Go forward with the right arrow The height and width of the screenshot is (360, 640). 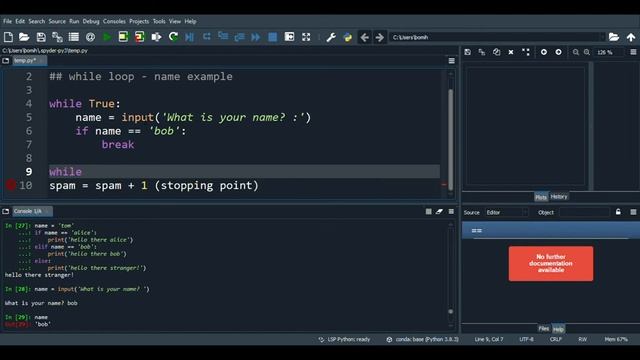click(380, 37)
